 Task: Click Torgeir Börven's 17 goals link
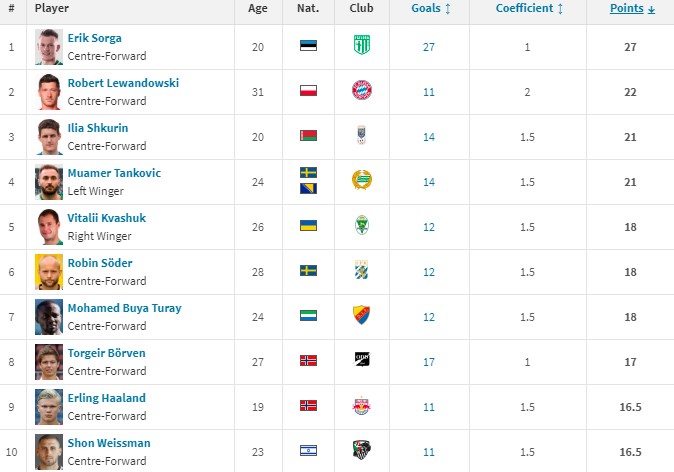429,362
